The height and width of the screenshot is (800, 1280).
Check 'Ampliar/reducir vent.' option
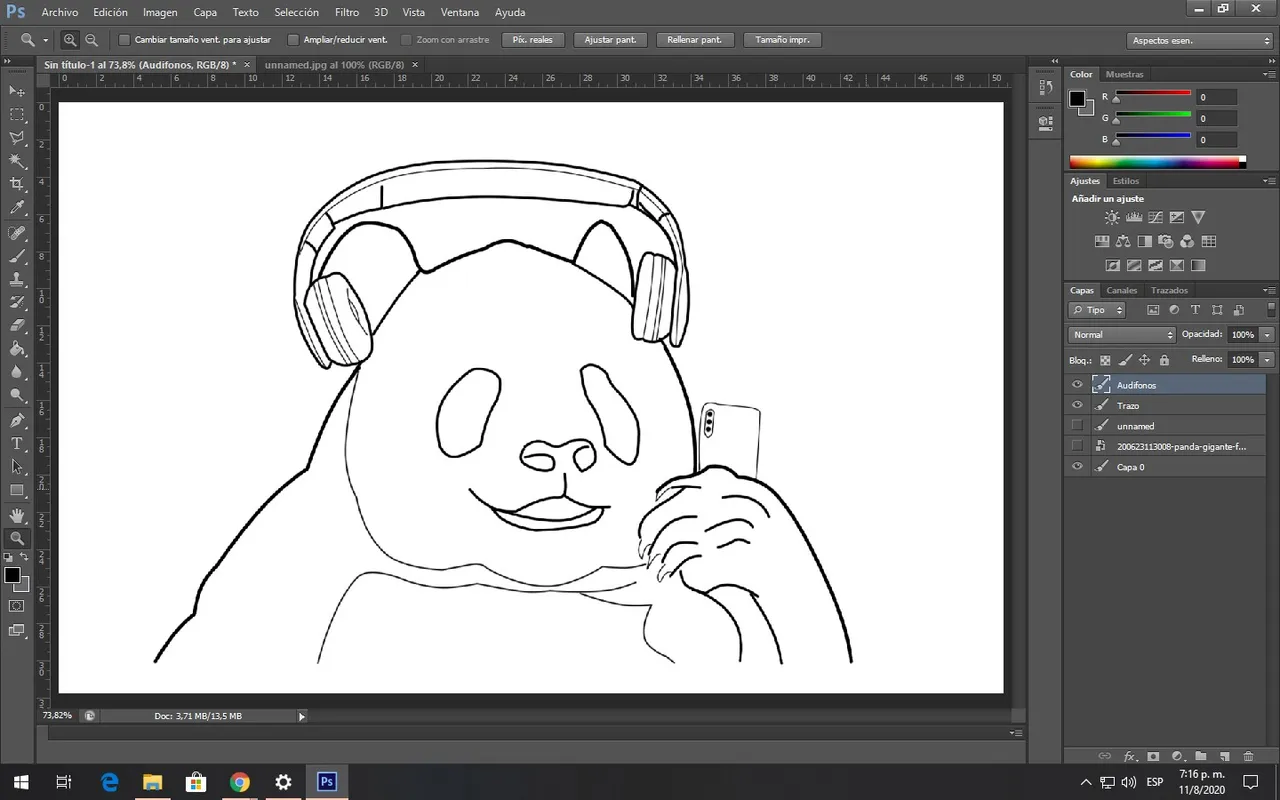(293, 40)
